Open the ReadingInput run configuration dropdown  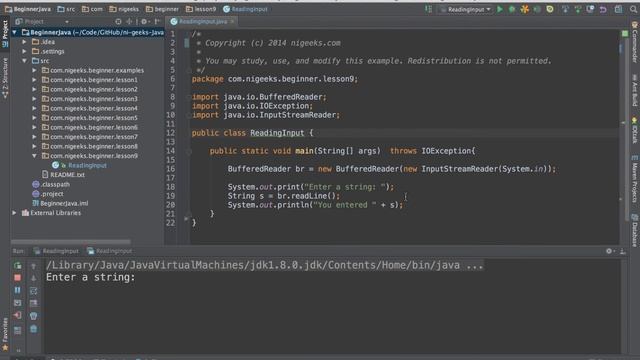point(465,9)
